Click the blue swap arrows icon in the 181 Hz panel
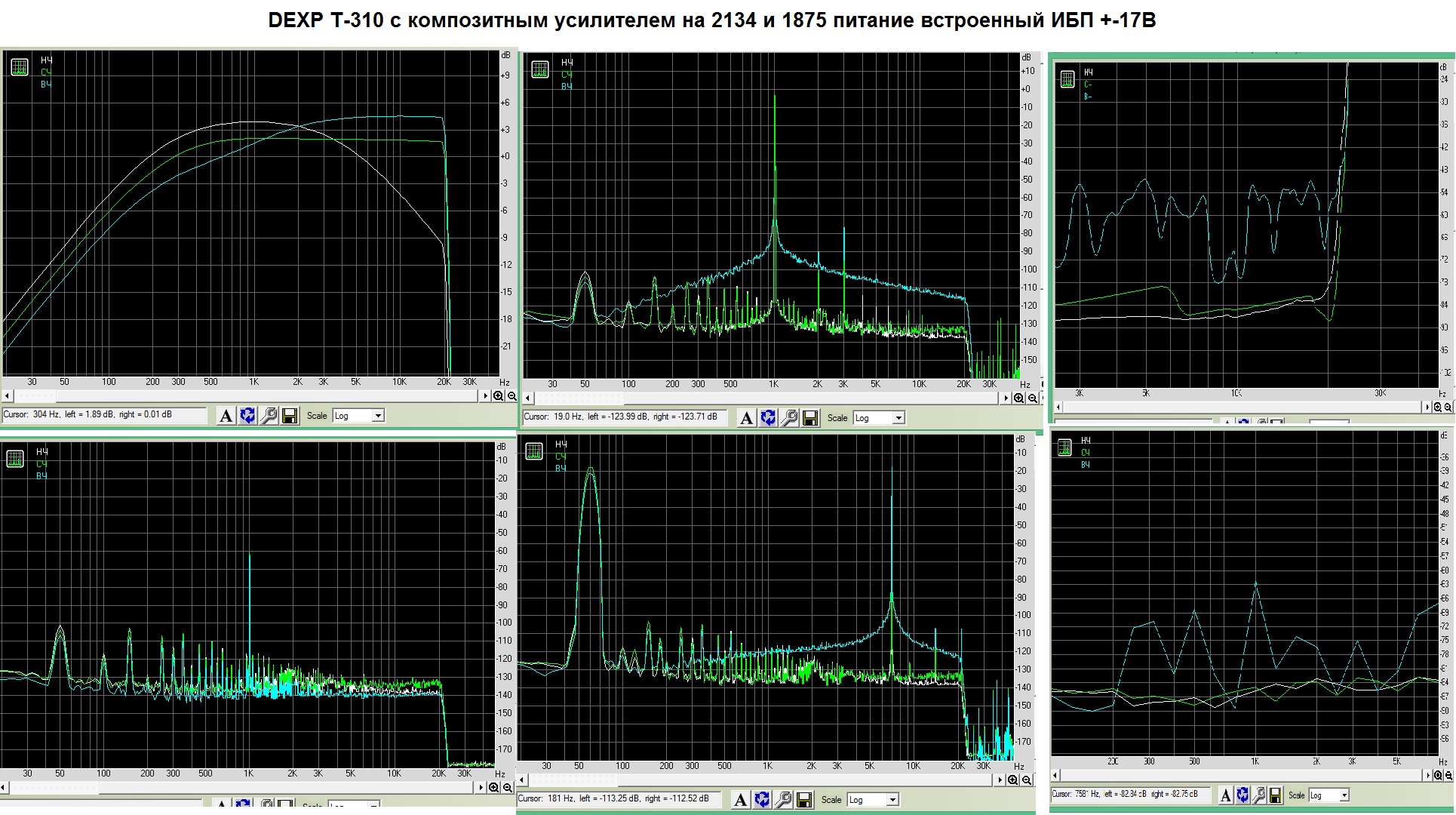 pos(762,800)
